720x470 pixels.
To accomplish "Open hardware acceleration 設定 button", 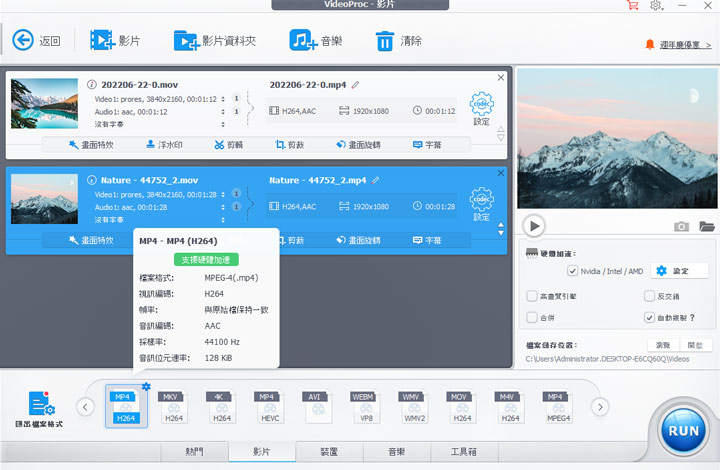I will (x=680, y=271).
